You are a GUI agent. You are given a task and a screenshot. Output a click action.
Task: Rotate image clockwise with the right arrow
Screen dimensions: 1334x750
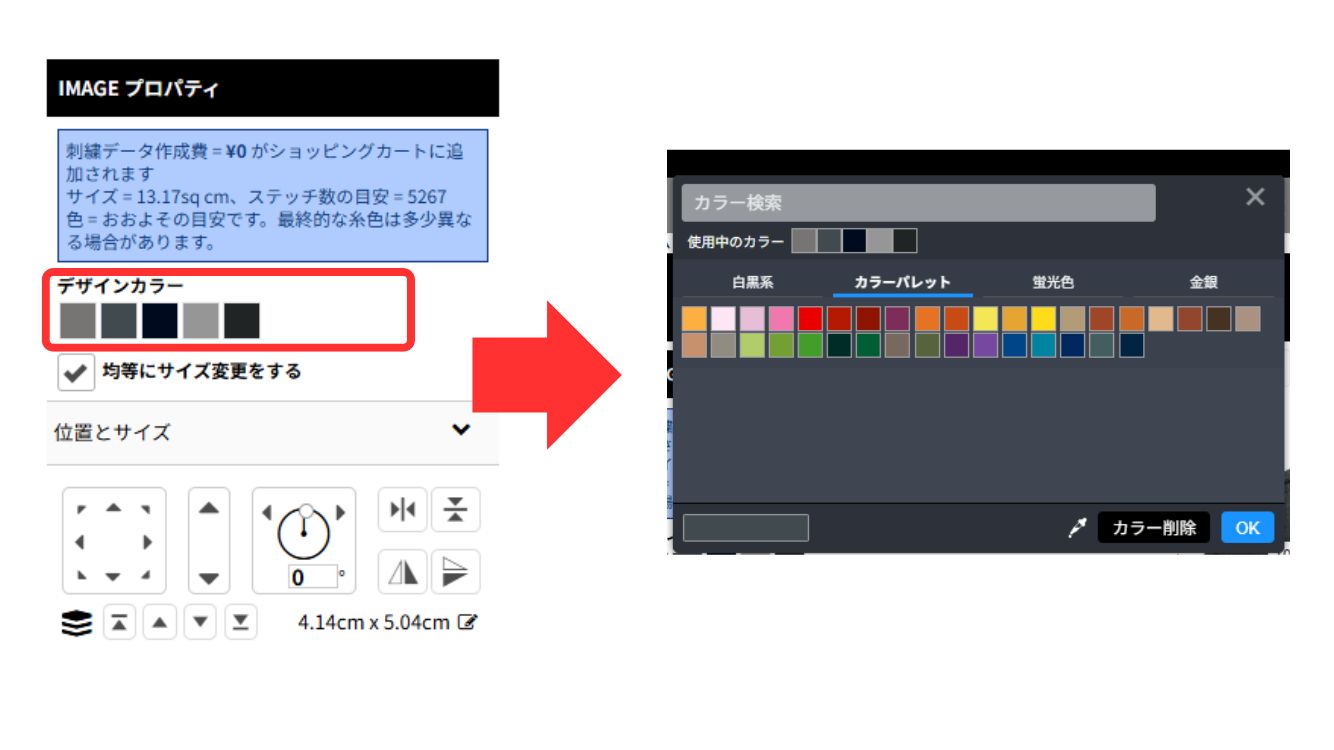coord(340,513)
